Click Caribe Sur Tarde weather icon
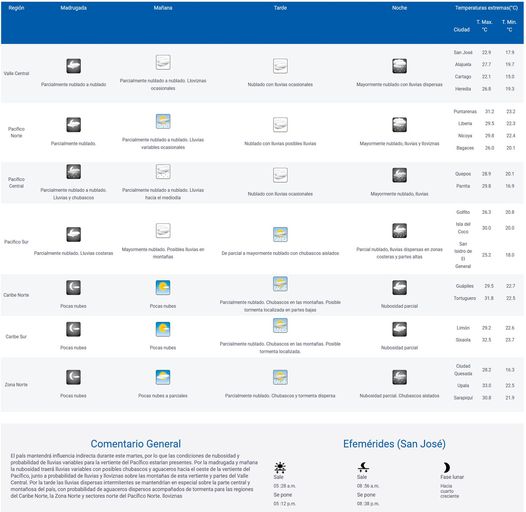 (x=280, y=325)
